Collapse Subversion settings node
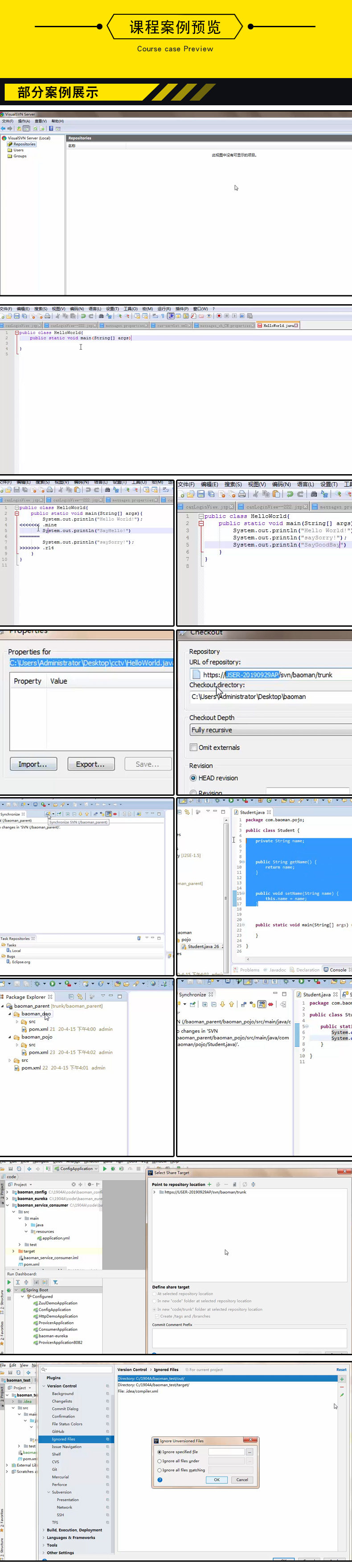 (49, 1492)
